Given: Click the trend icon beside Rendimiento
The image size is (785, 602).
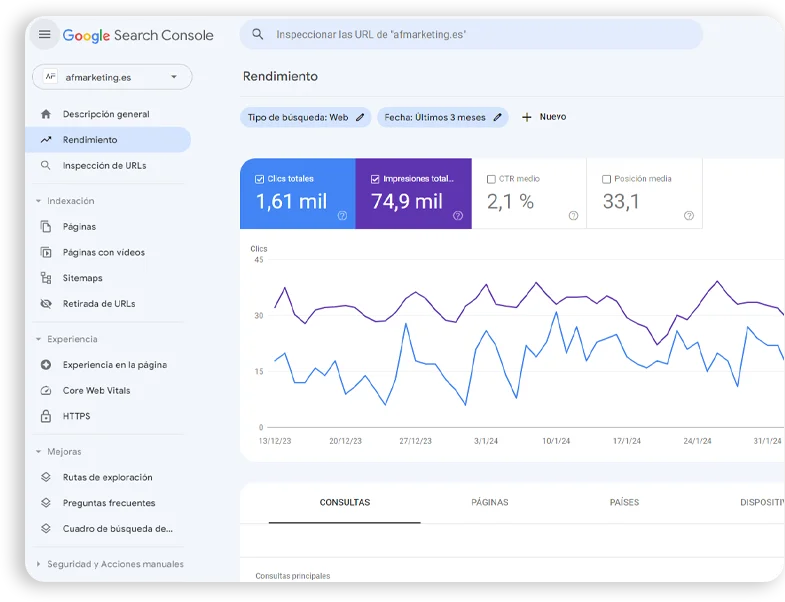Looking at the screenshot, I should tap(46, 140).
